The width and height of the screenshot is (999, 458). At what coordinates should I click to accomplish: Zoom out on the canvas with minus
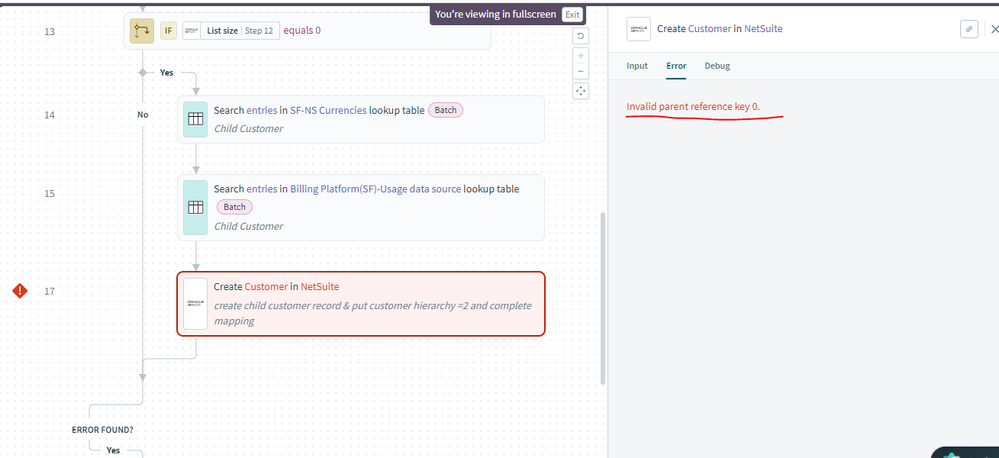pyautogui.click(x=581, y=72)
